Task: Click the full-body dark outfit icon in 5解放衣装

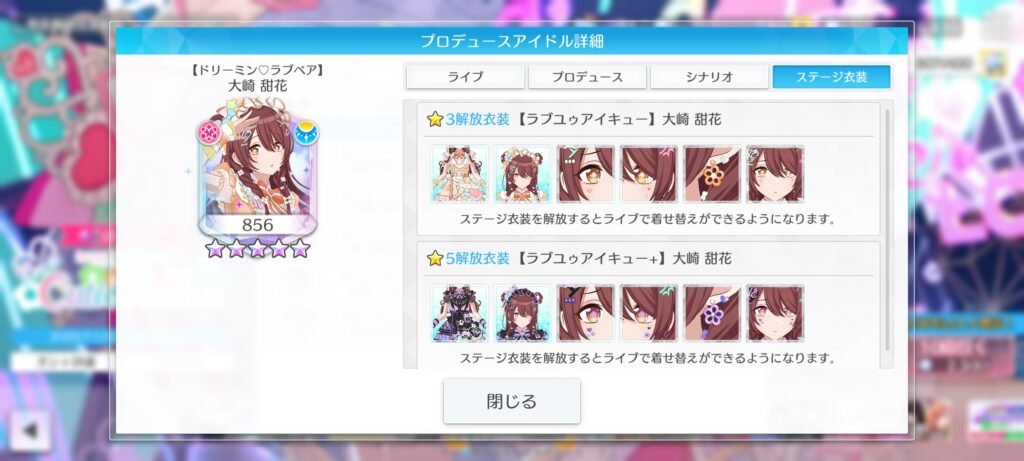Action: tap(460, 313)
